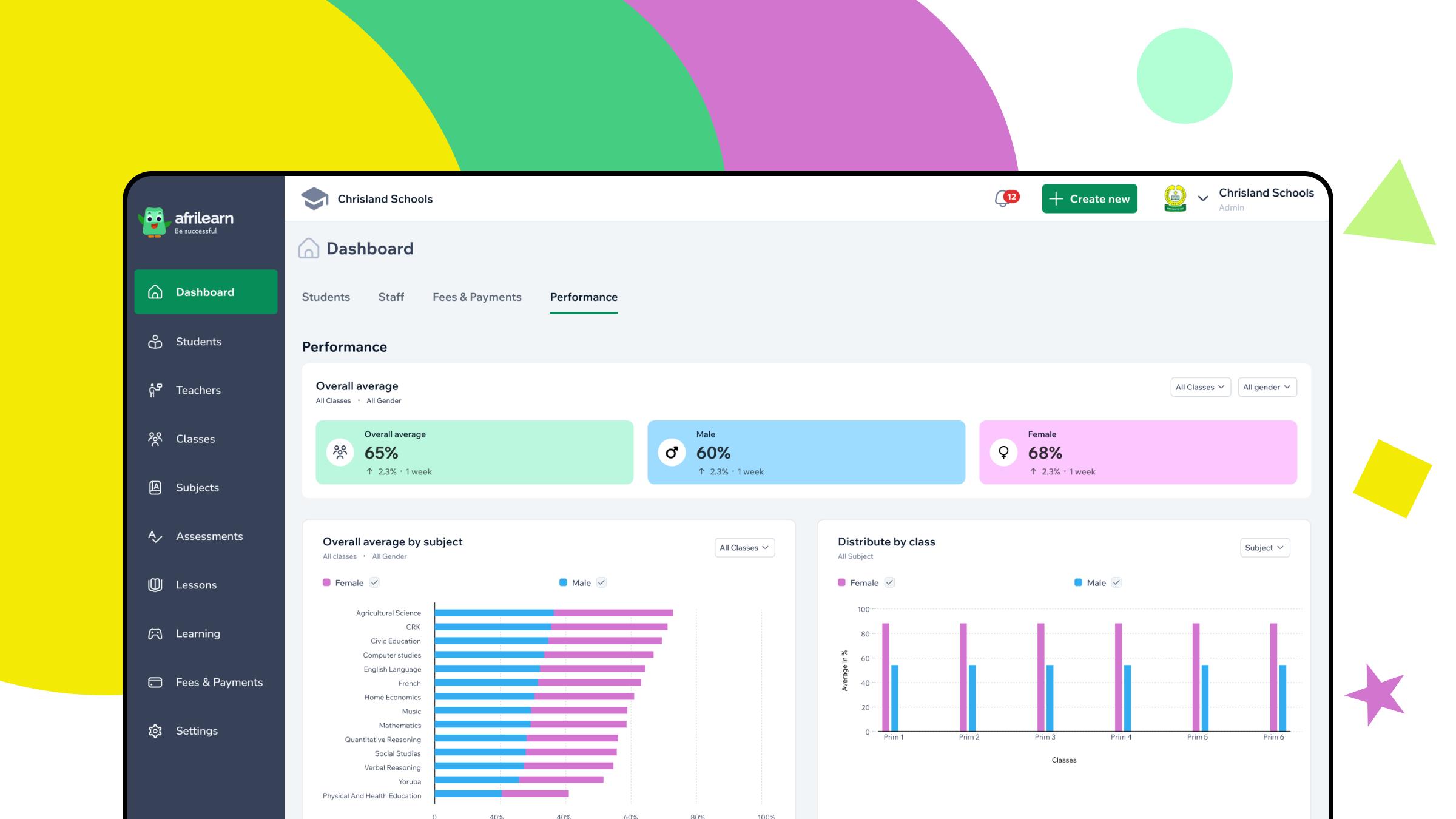Click the Subjects sidebar icon

(x=155, y=487)
